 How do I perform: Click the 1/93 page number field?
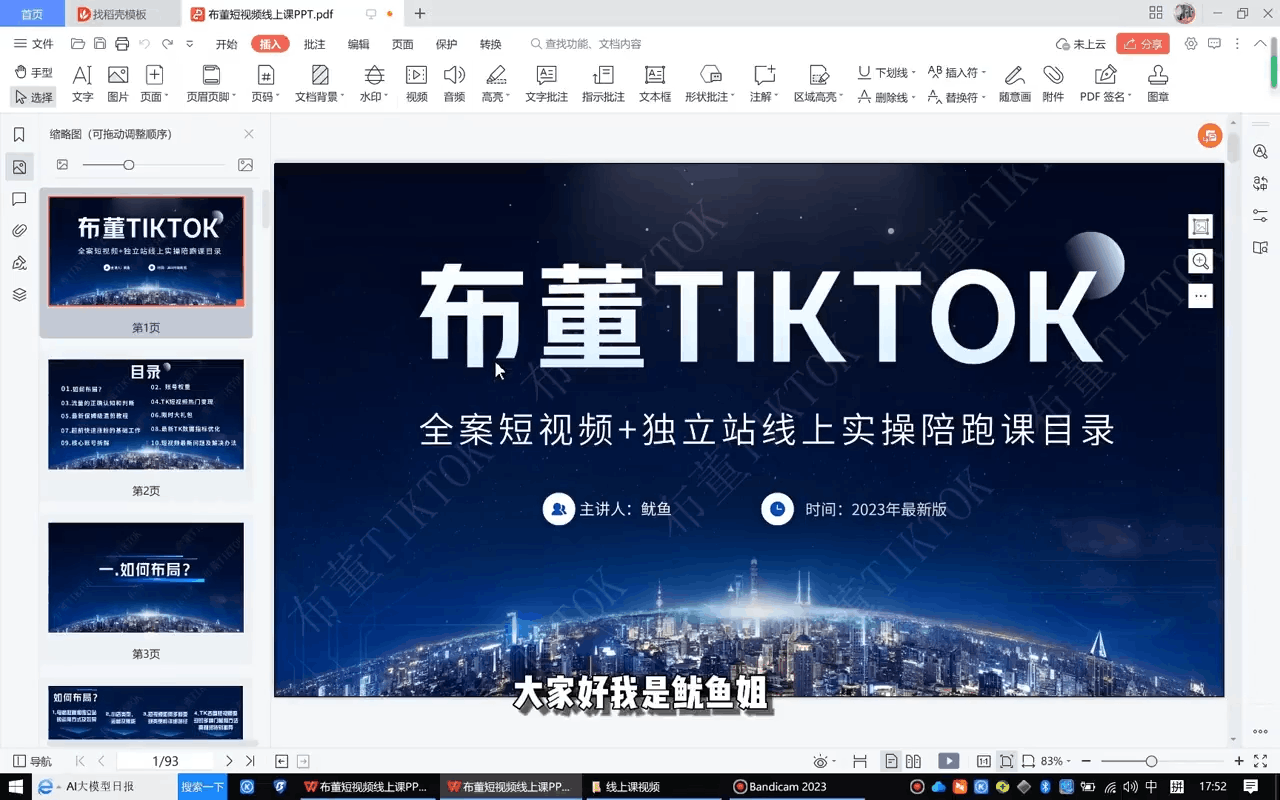click(165, 761)
